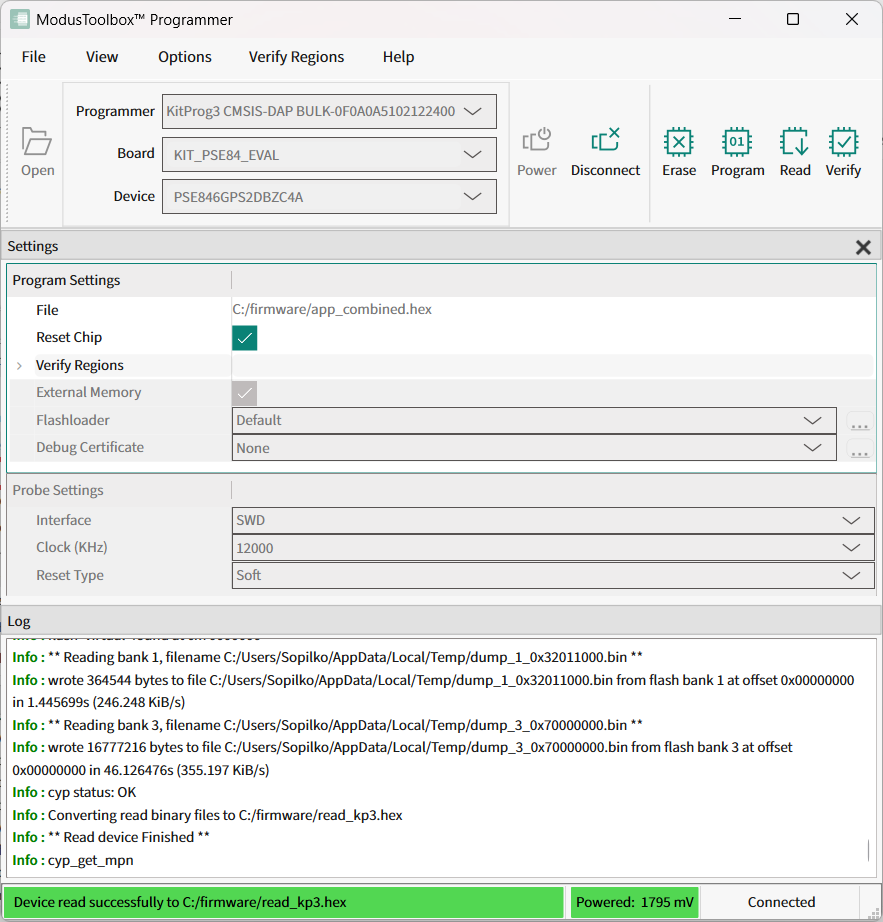Click the Program chip icon
883x922 pixels.
pyautogui.click(x=737, y=143)
